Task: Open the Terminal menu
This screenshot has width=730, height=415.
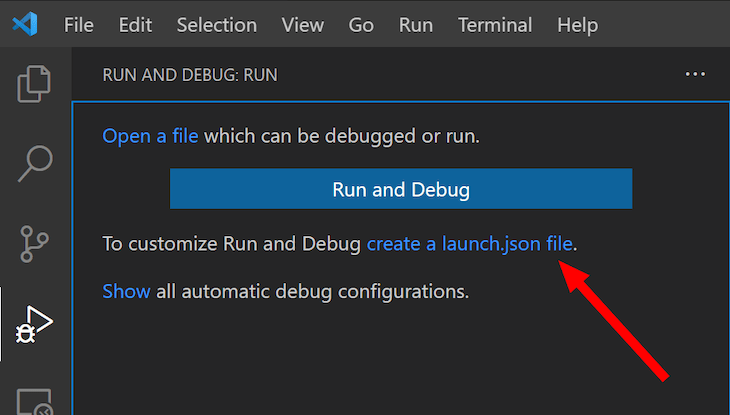Action: 495,25
